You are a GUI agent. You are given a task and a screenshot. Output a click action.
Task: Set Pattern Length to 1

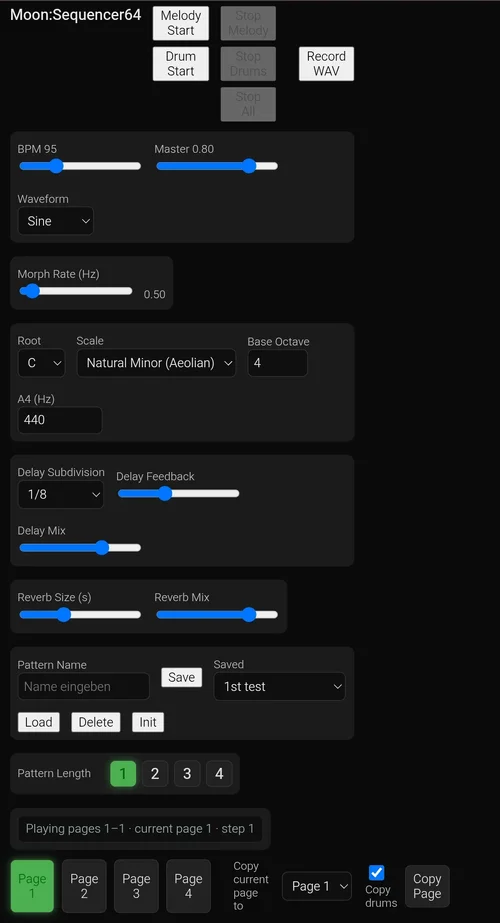(x=123, y=773)
